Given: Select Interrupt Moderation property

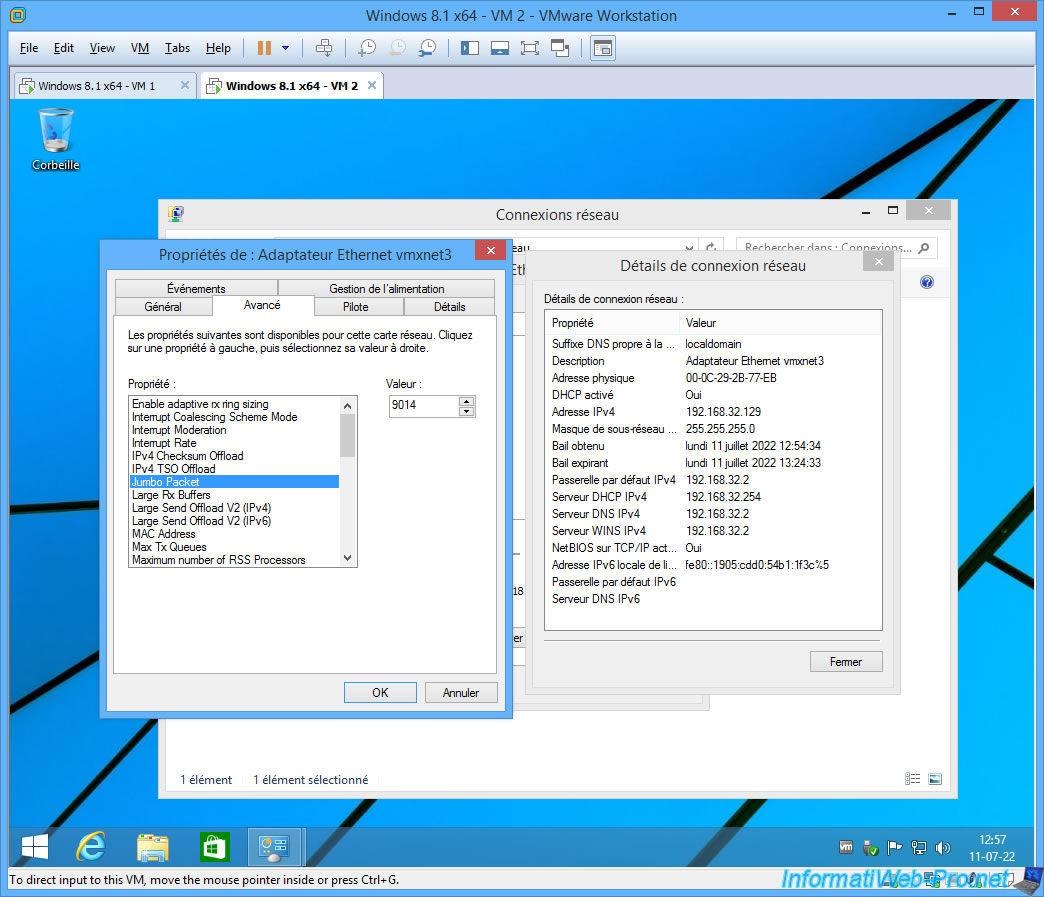Looking at the screenshot, I should (x=234, y=430).
